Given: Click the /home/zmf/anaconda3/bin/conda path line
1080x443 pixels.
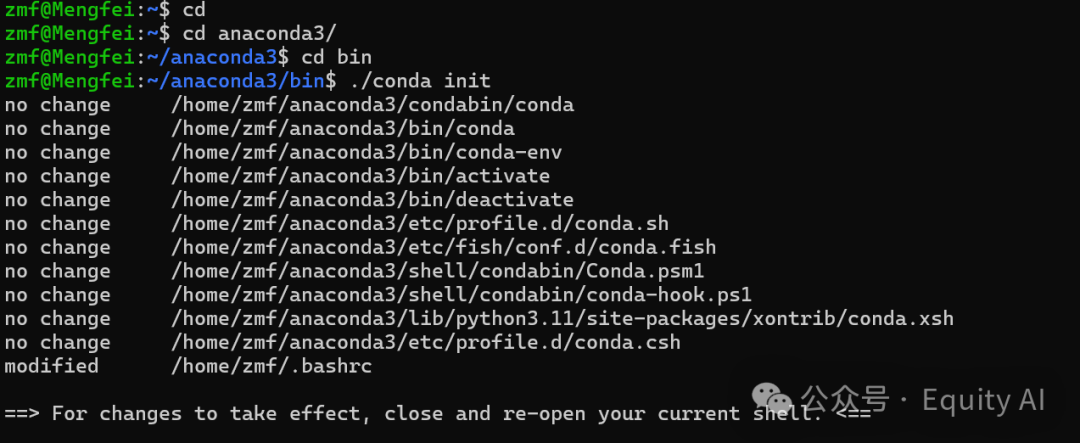Looking at the screenshot, I should point(343,128).
